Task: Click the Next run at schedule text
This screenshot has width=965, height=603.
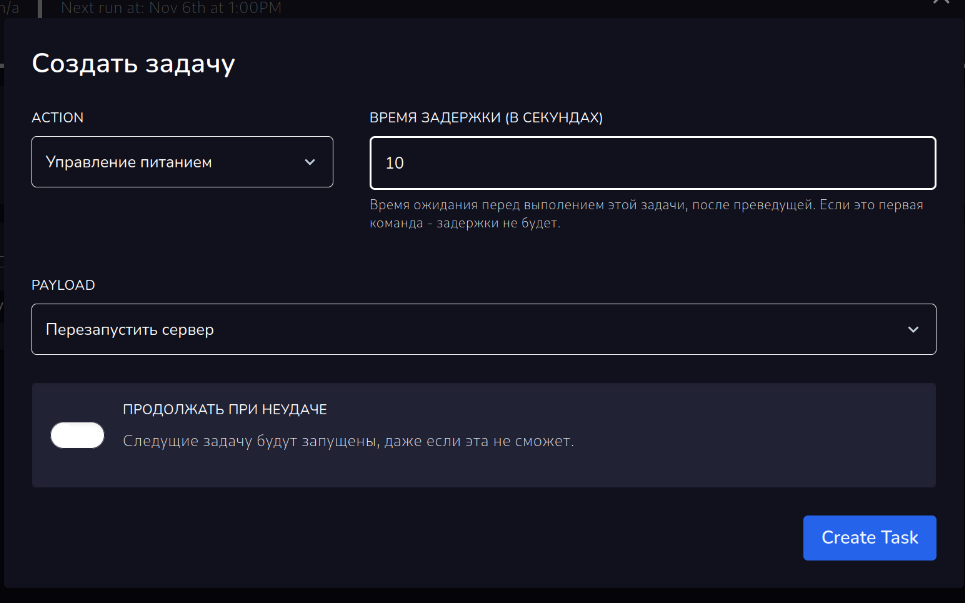Action: pyautogui.click(x=171, y=9)
